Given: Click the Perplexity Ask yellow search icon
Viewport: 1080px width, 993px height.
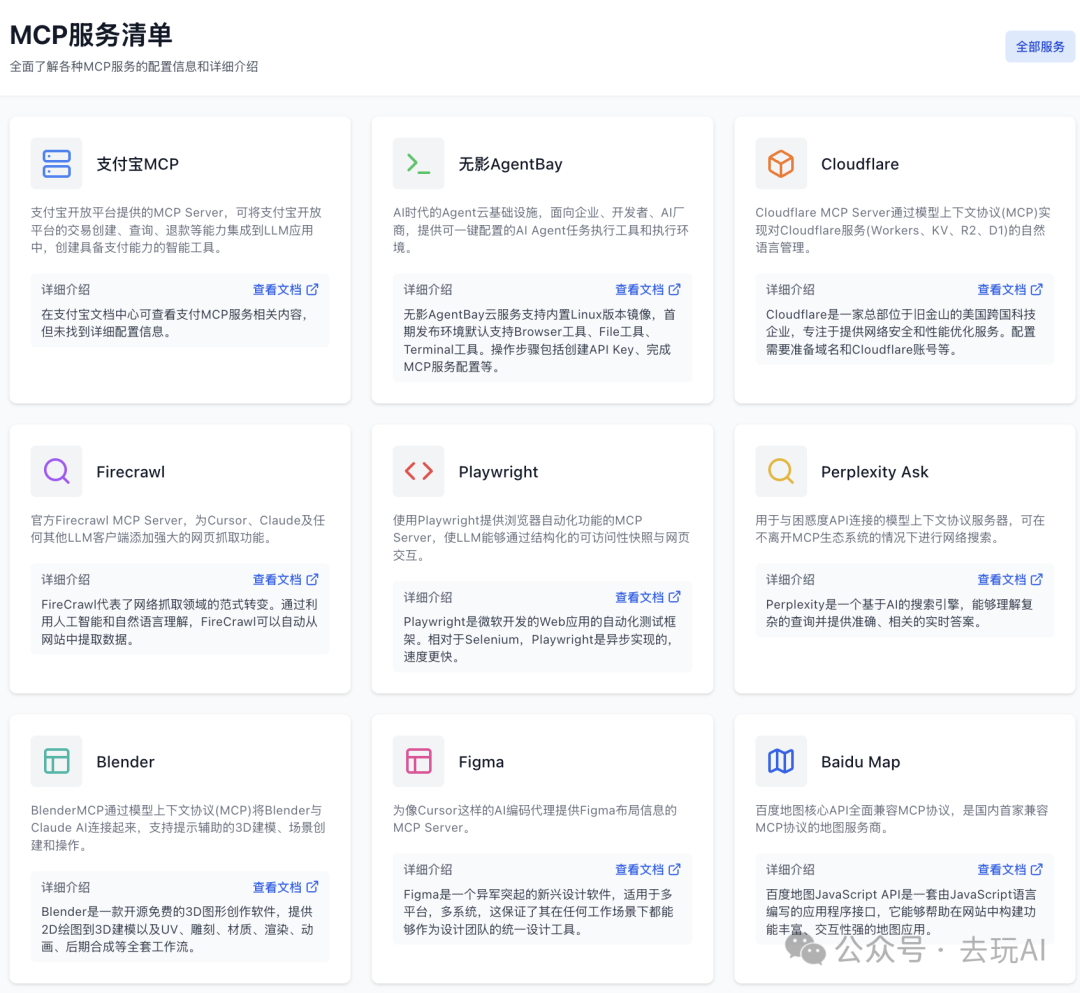Looking at the screenshot, I should click(x=781, y=472).
